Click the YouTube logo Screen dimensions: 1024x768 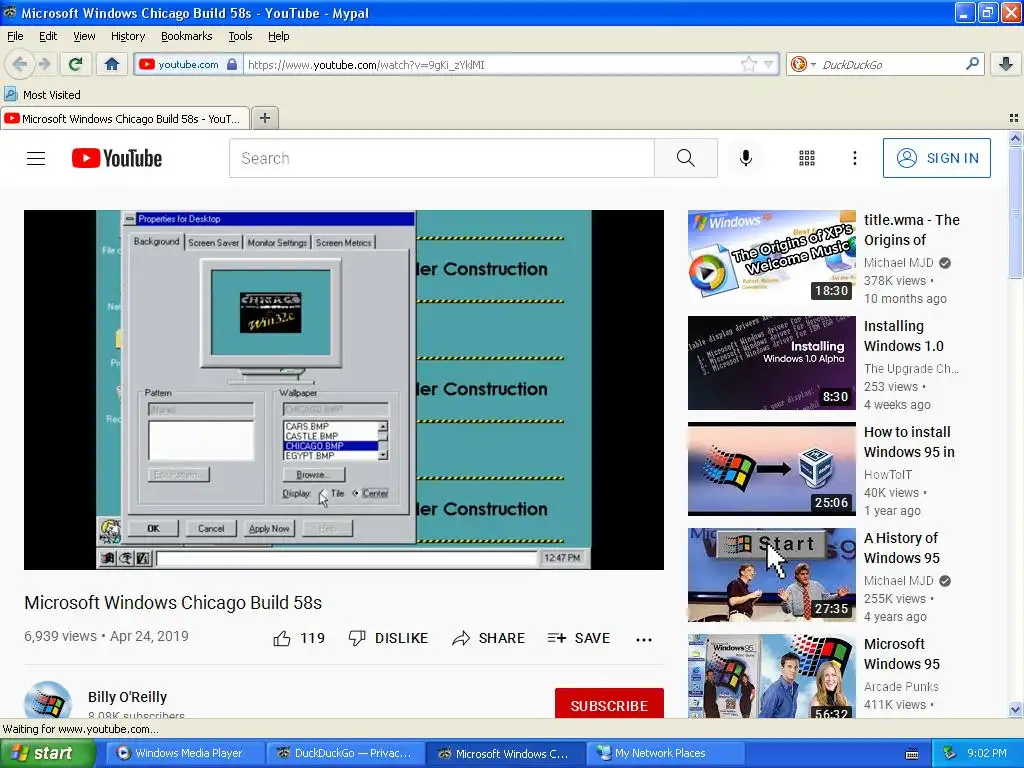tap(117, 158)
